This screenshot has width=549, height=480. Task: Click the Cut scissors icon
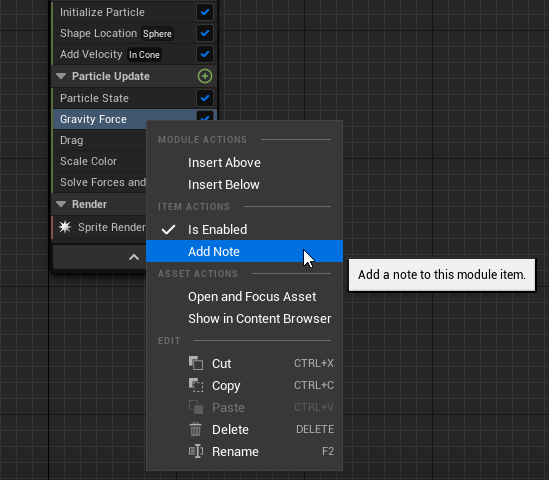click(x=196, y=363)
